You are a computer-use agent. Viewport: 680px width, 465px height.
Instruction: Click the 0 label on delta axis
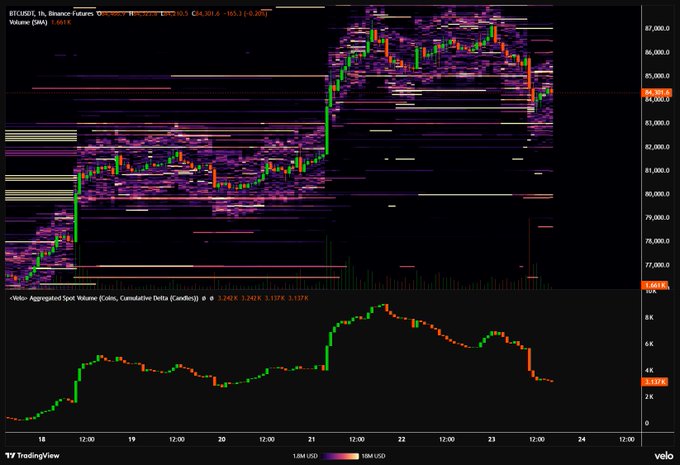pos(647,423)
